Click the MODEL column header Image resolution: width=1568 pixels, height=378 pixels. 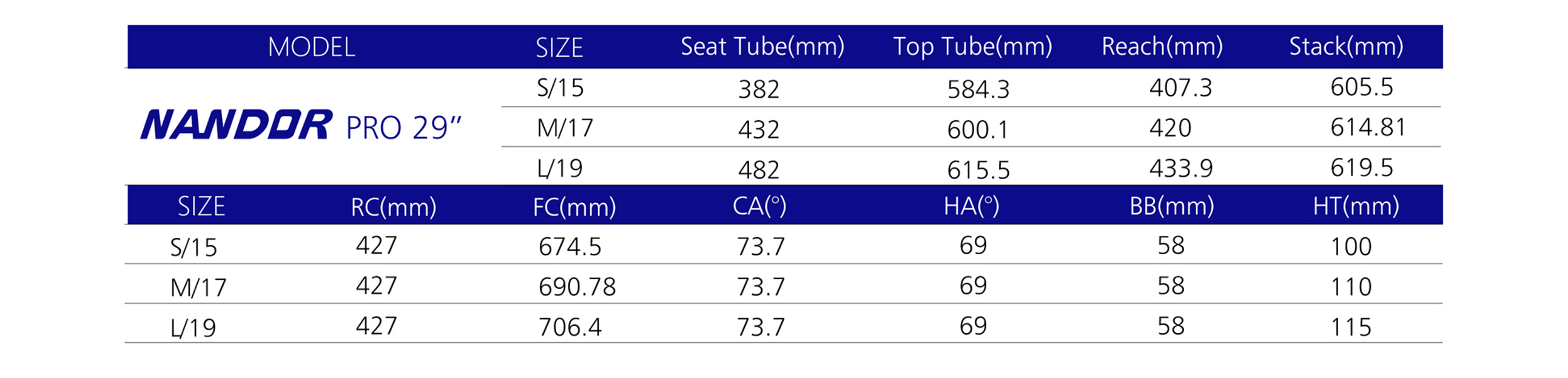point(312,47)
